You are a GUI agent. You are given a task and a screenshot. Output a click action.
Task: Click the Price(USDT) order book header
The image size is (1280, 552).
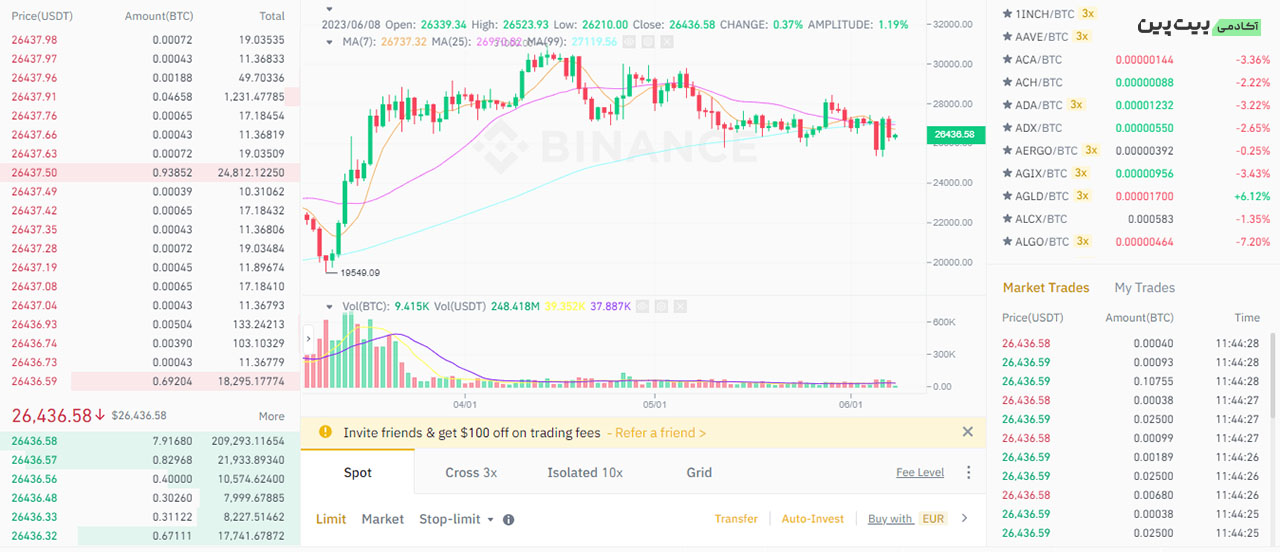(x=42, y=17)
